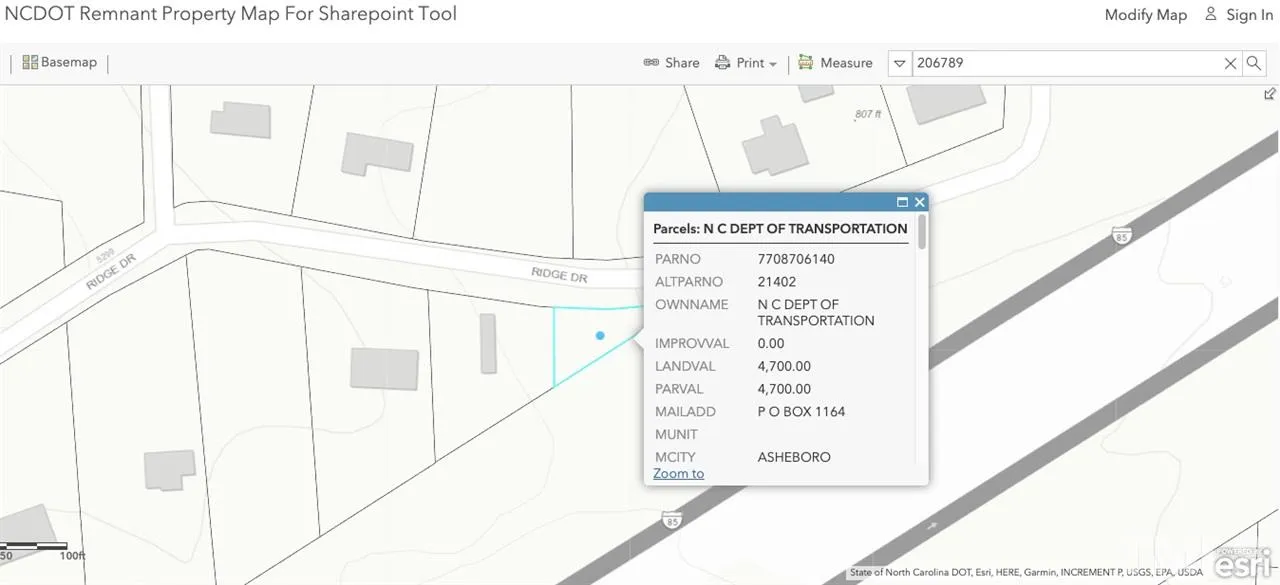1280x585 pixels.
Task: Click inside the search field showing 206789
Action: point(1060,63)
